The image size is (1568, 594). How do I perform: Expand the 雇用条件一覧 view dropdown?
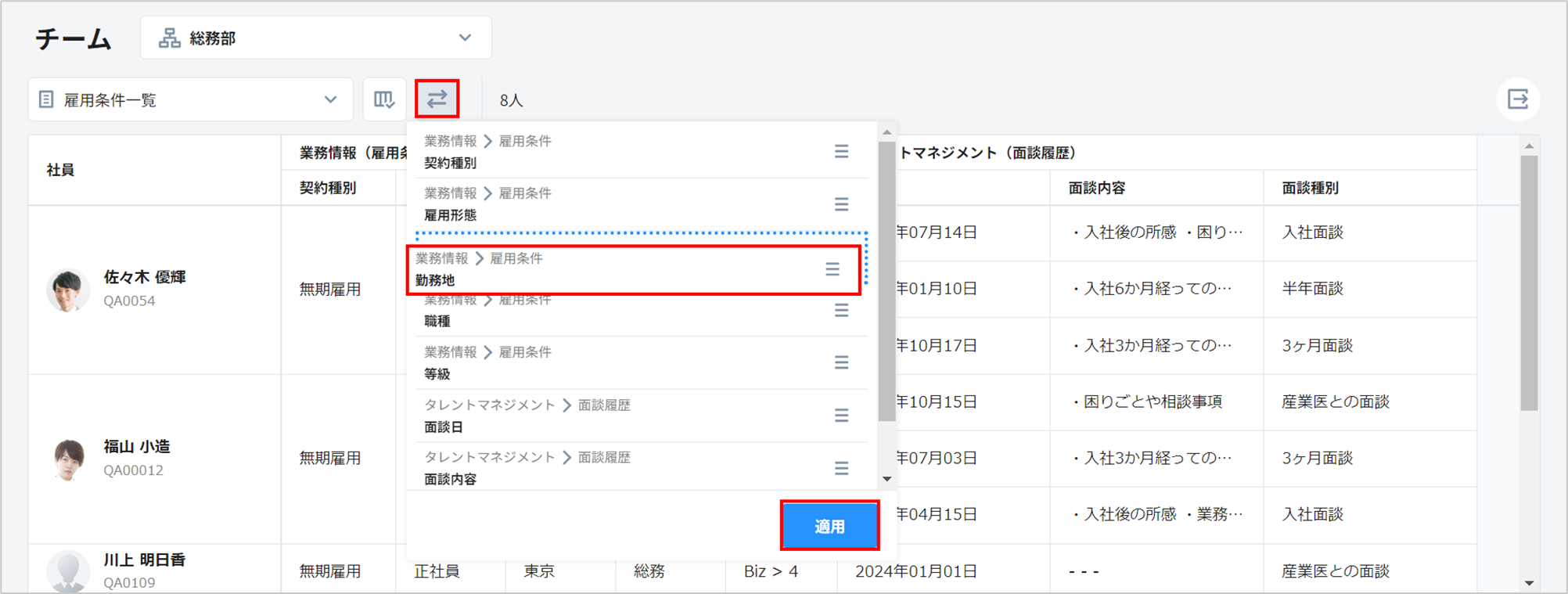[190, 99]
